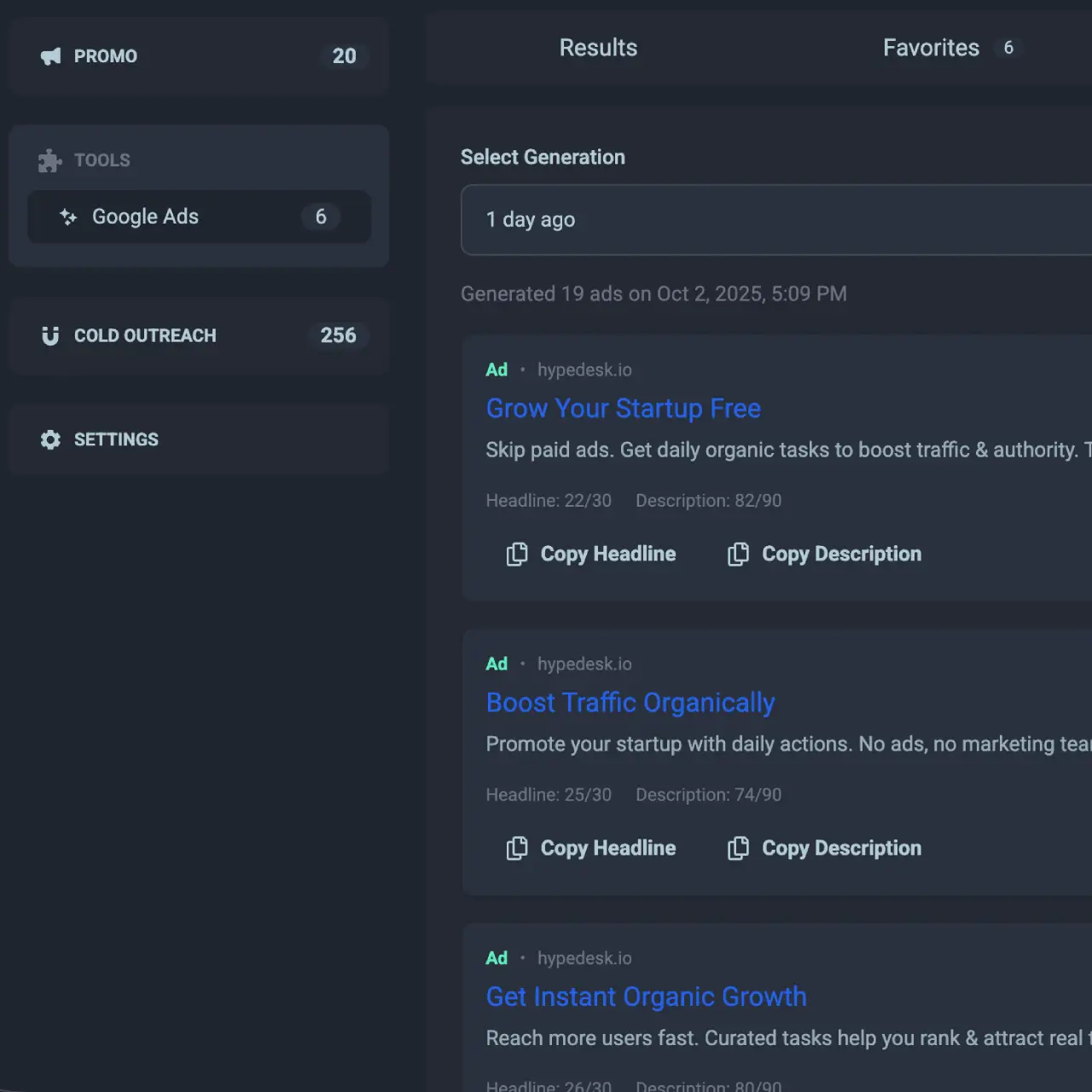The width and height of the screenshot is (1092, 1092).
Task: Click the 6 badge next to Google Ads
Action: click(x=321, y=217)
